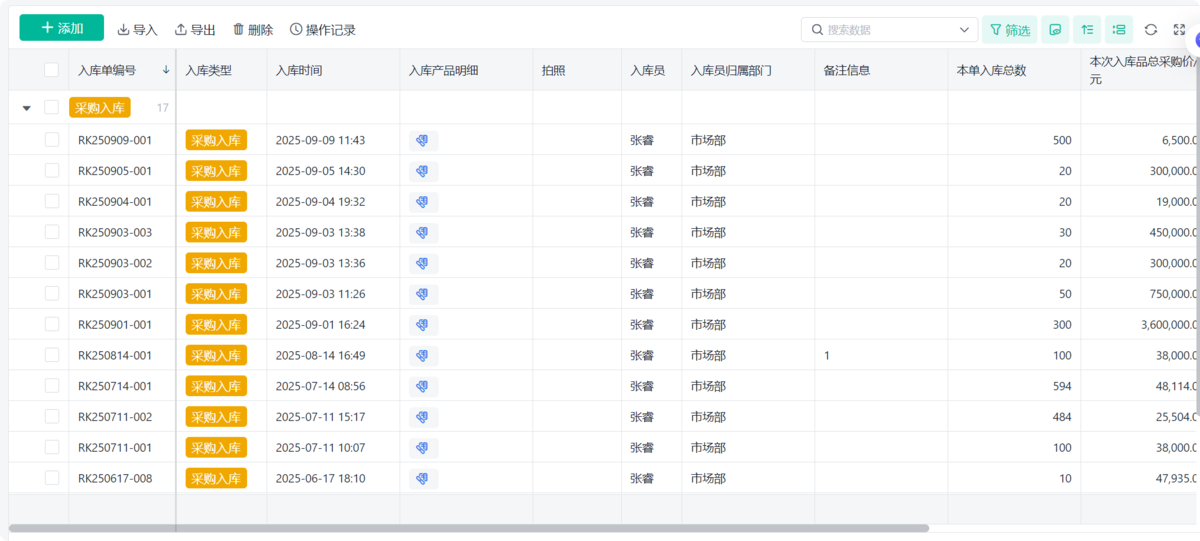Open the field visibility settings icon
The height and width of the screenshot is (541, 1200).
click(1054, 30)
